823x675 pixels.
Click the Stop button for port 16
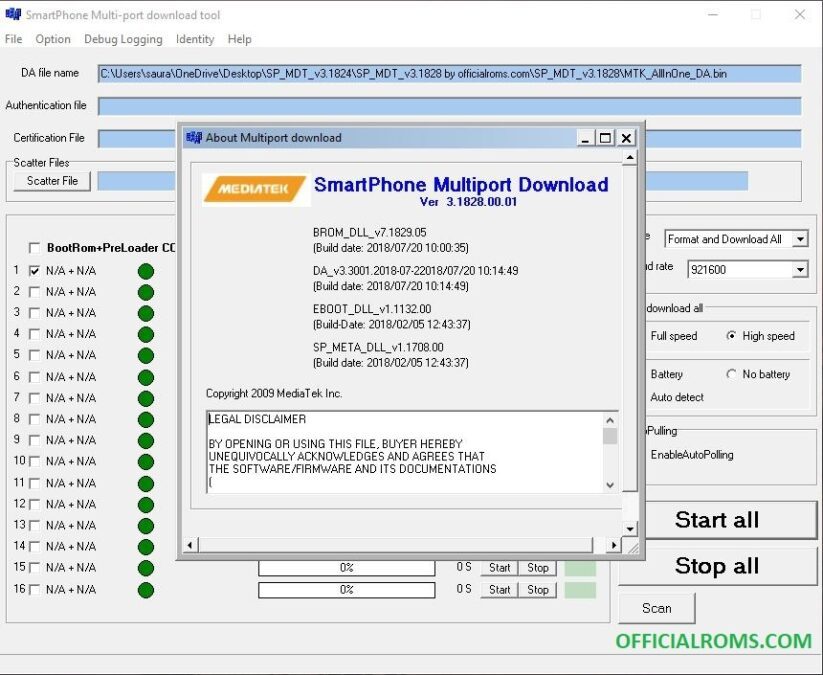pyautogui.click(x=537, y=590)
